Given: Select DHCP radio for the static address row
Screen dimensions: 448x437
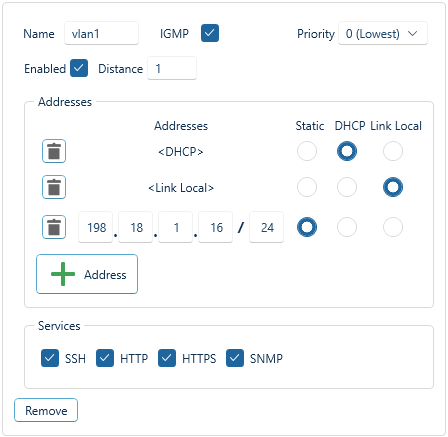Looking at the screenshot, I should pyautogui.click(x=347, y=227).
